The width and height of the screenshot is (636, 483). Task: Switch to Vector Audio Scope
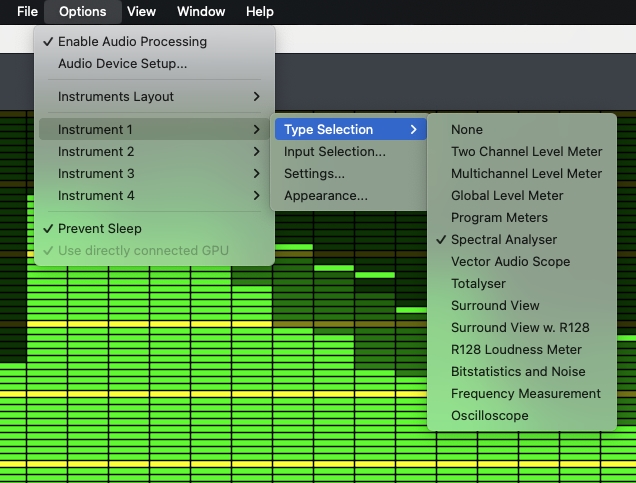coord(522,262)
